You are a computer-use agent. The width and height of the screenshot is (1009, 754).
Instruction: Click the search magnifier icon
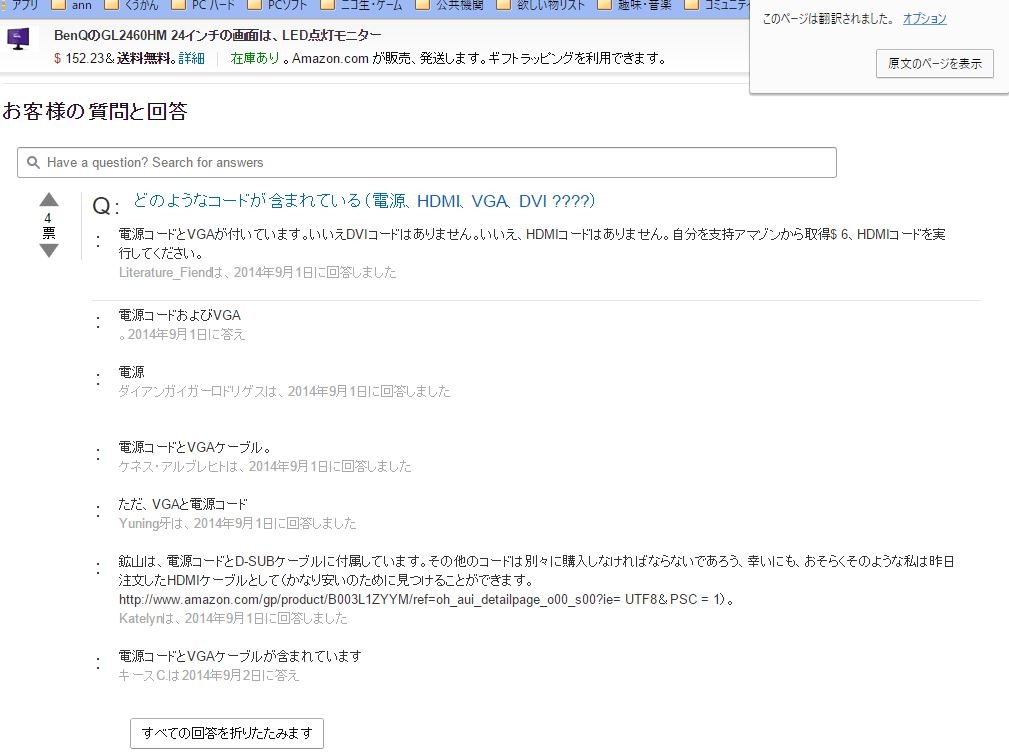pos(33,163)
